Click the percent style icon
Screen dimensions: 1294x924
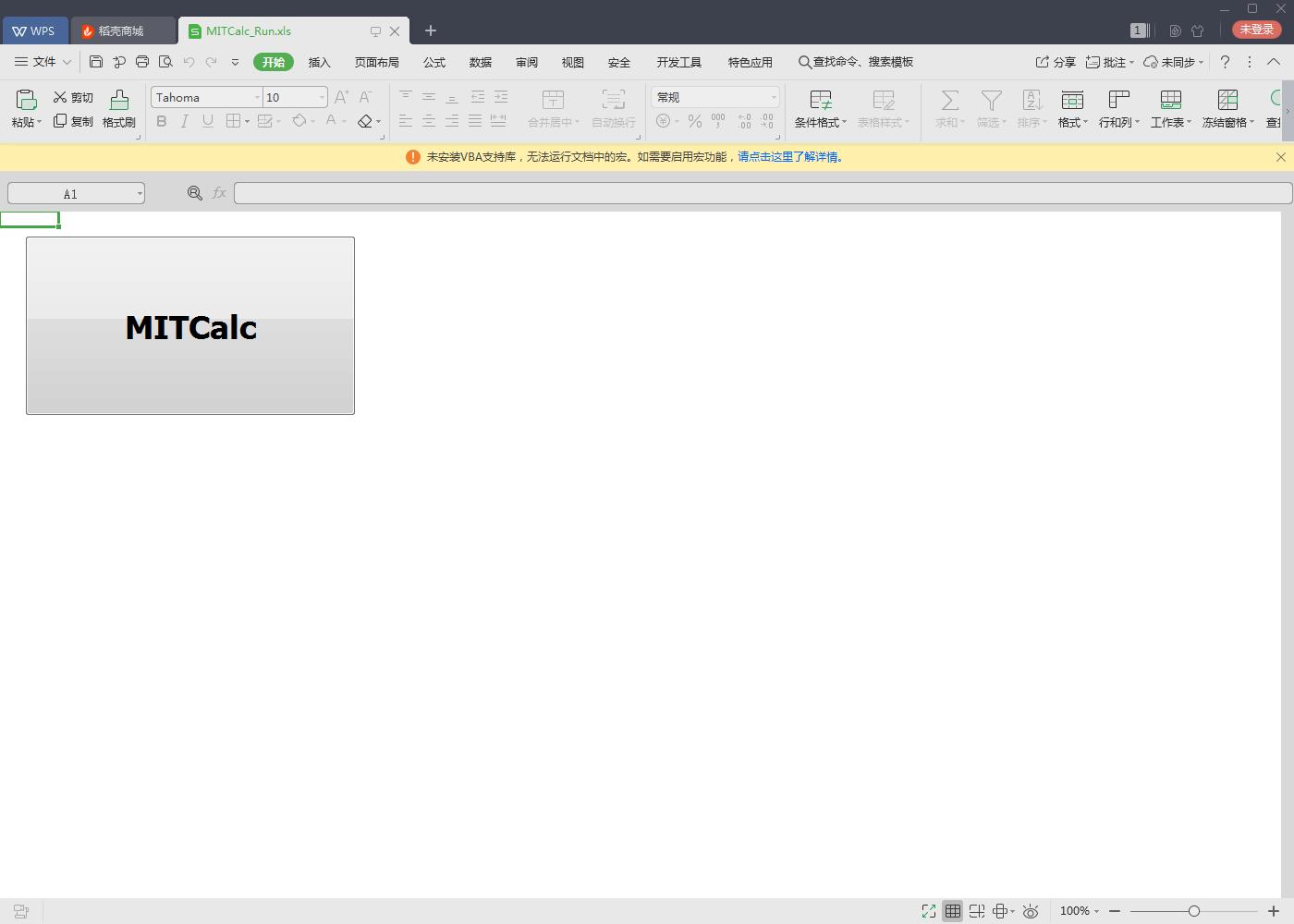pos(695,121)
